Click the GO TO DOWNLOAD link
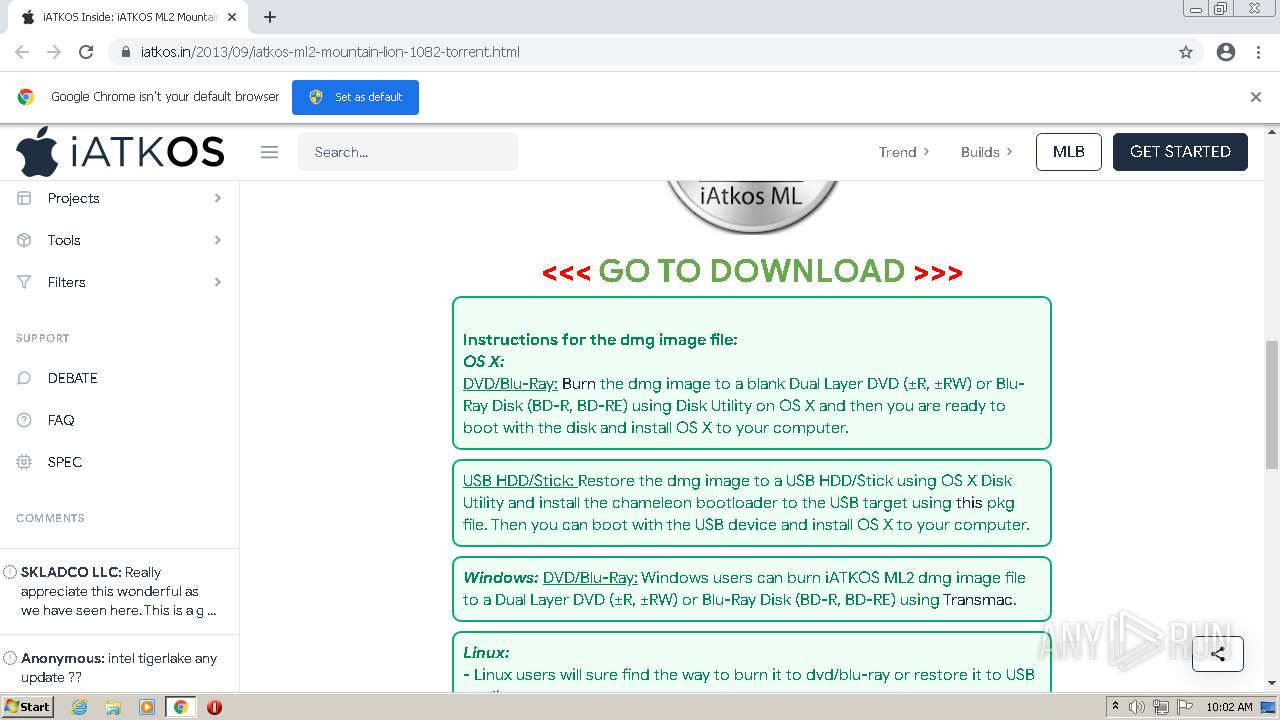 (x=752, y=271)
